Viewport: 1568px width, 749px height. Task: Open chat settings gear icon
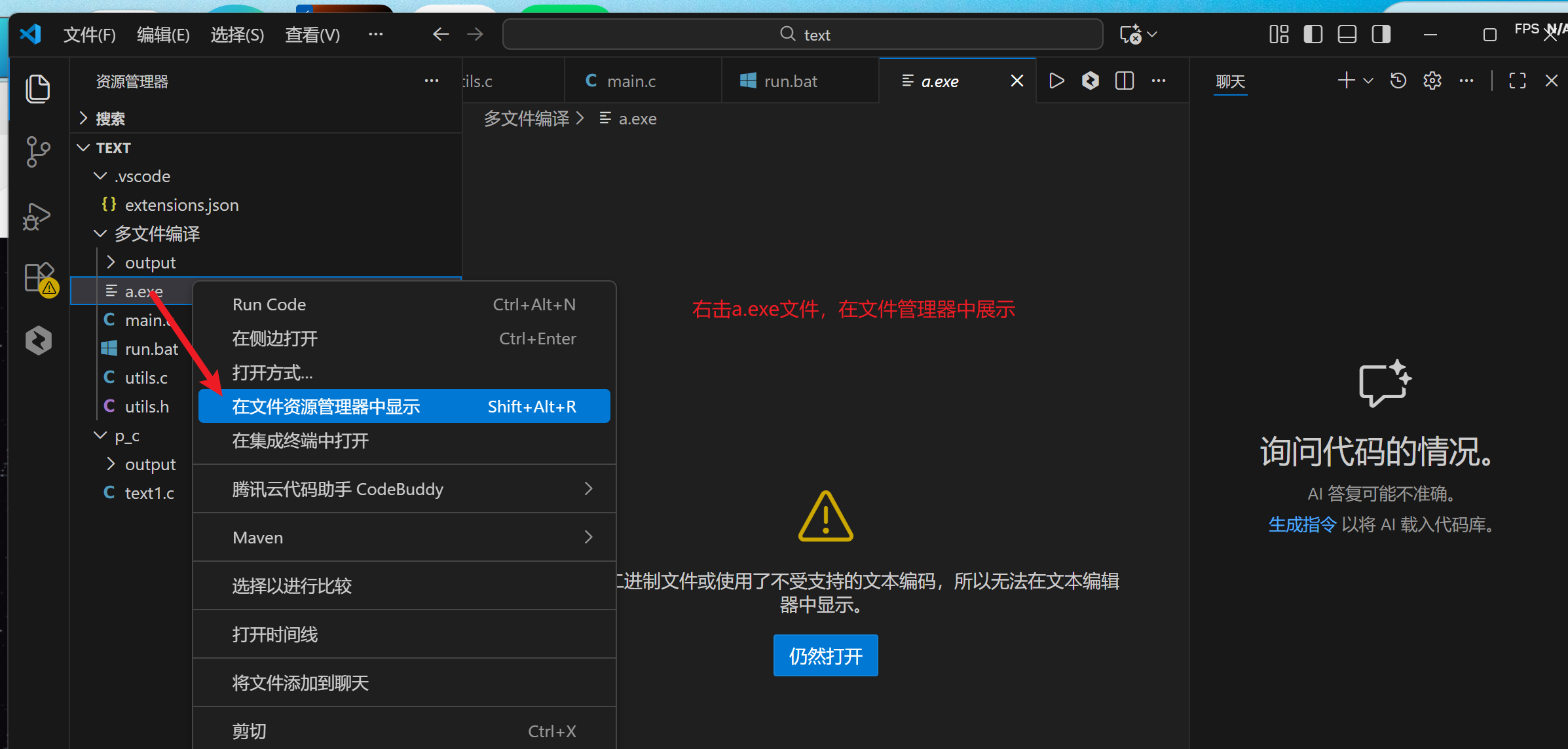tap(1432, 81)
